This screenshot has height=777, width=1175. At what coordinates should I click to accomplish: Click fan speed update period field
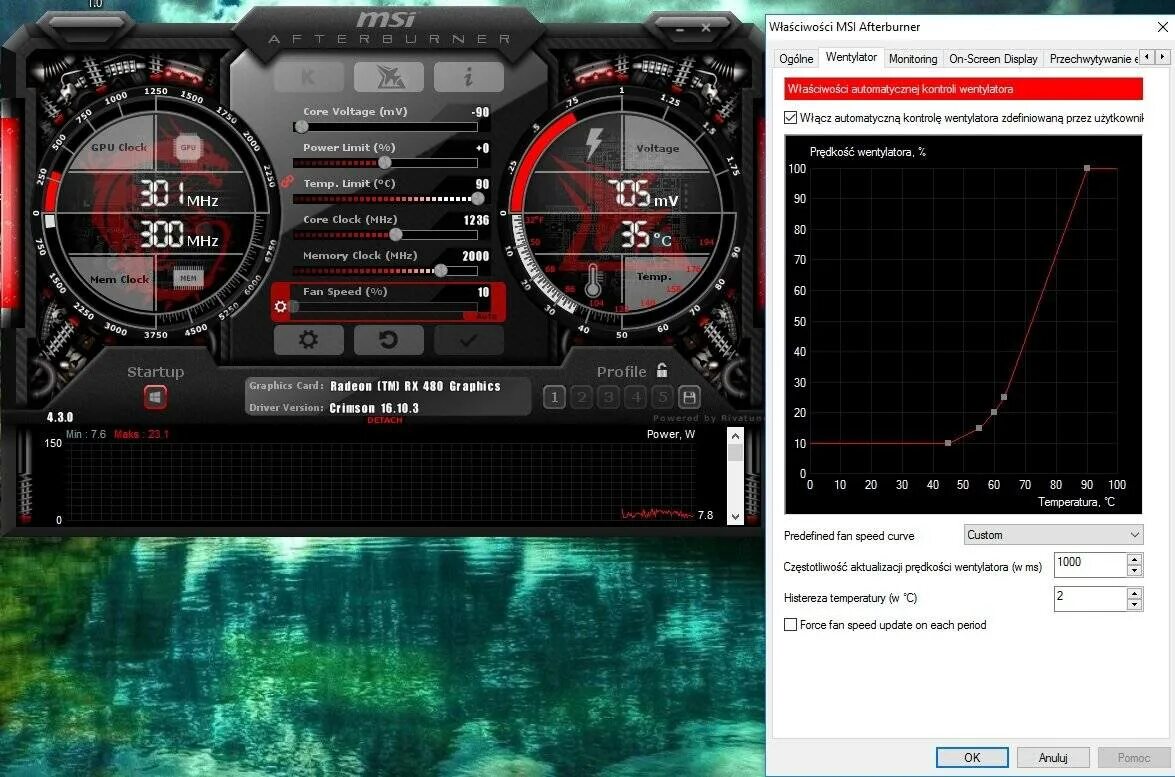click(x=1090, y=564)
